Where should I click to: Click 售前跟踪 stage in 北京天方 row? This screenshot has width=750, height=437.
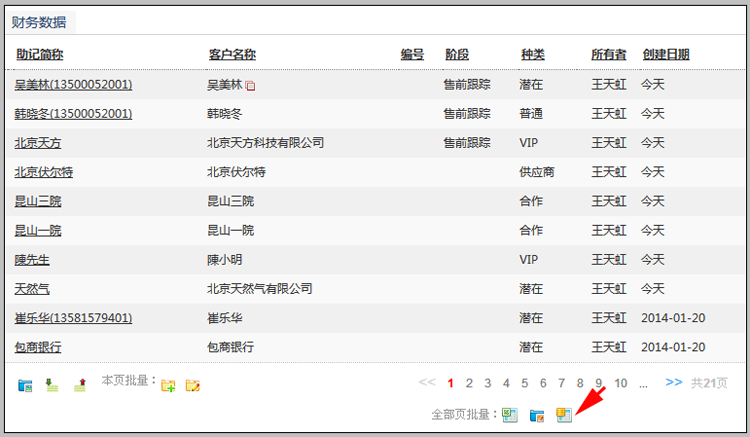click(x=467, y=143)
